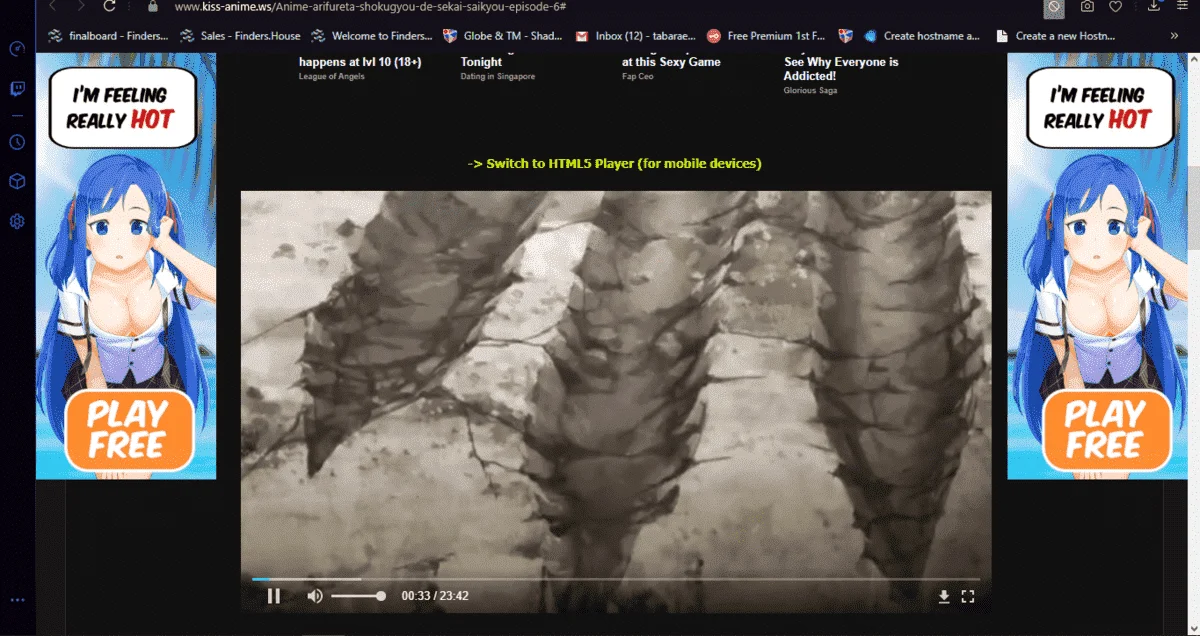Click unlabeled shield bookmark before 'Create hostname'
This screenshot has height=636, width=1200.
point(846,36)
